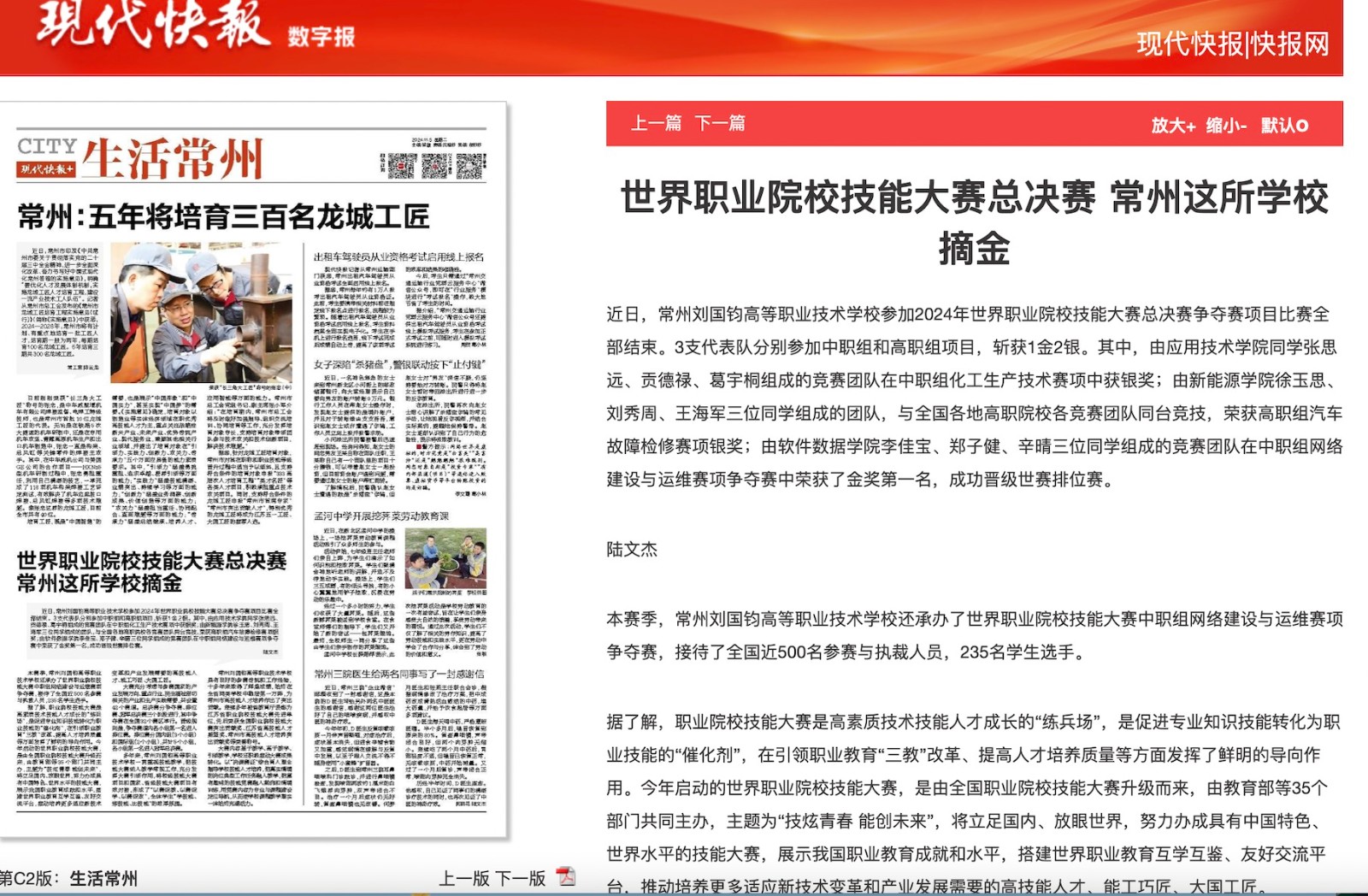
Task: Click the paragraph starting 据了解,职业院校技能大赛
Action: (x=975, y=804)
